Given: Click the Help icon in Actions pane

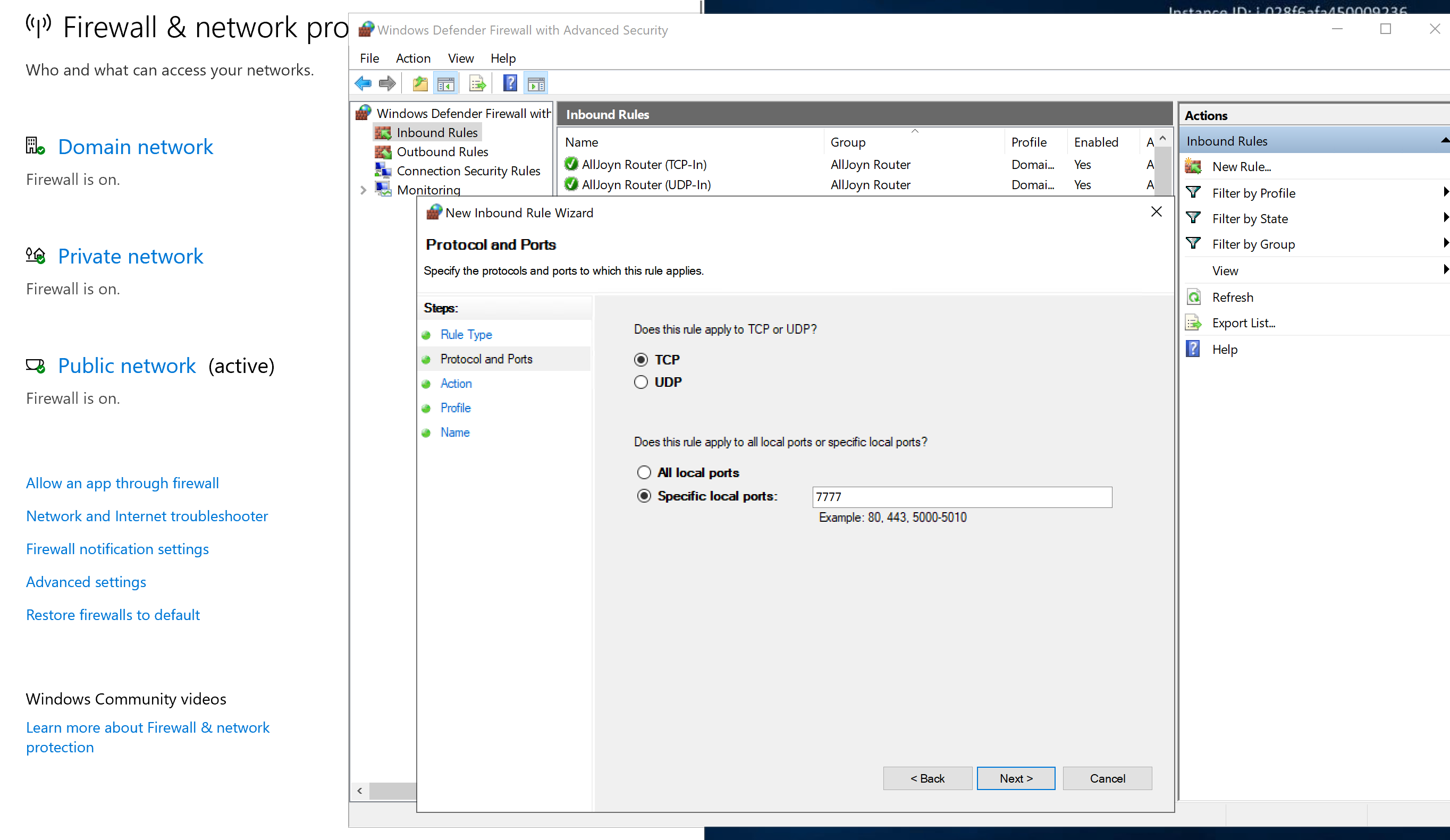Looking at the screenshot, I should [1193, 349].
